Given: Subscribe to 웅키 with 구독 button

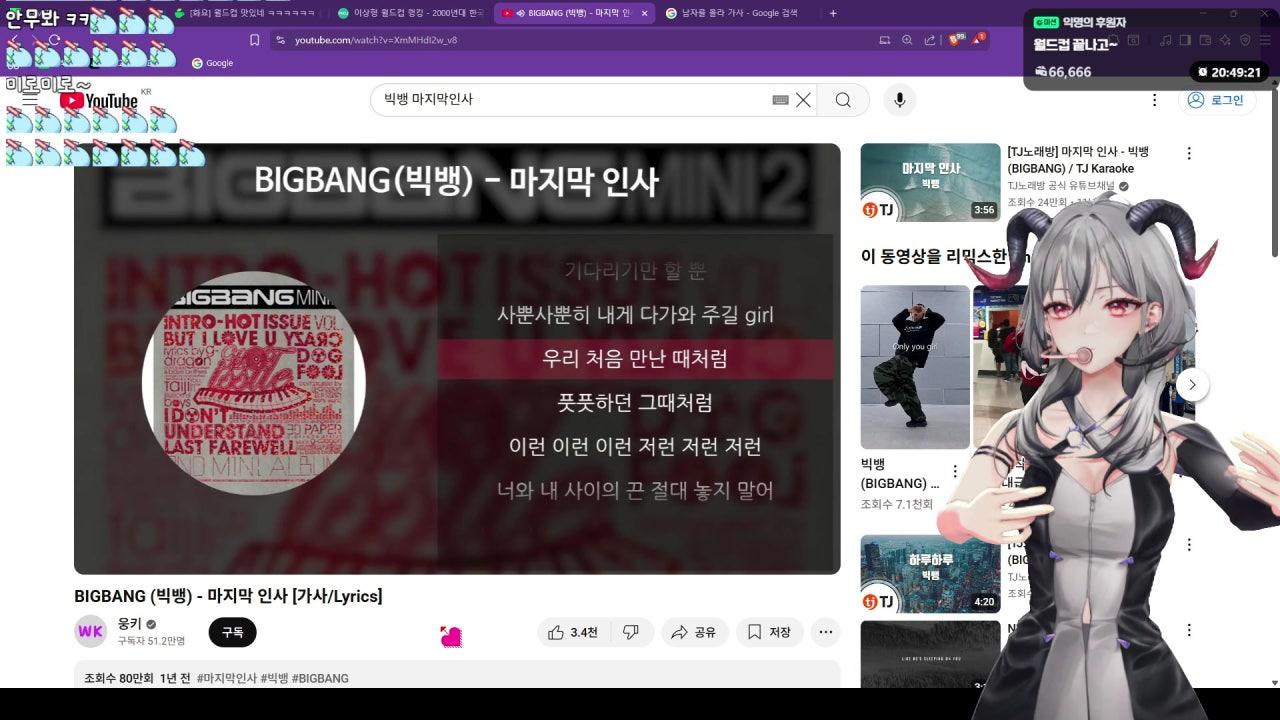Looking at the screenshot, I should click(232, 632).
